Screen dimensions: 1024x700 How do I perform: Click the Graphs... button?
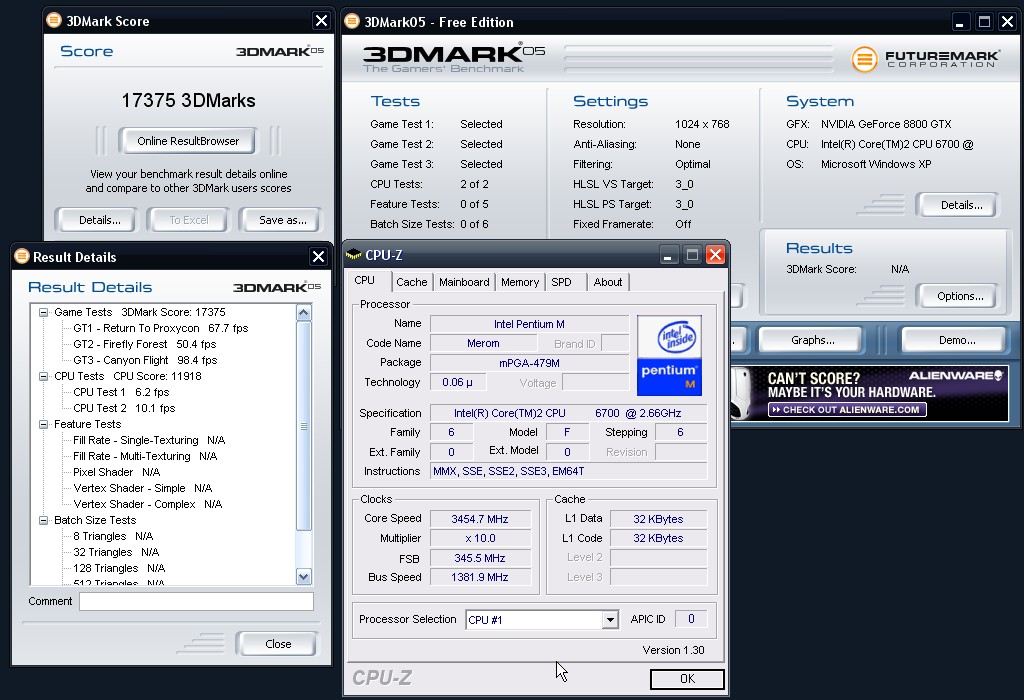(x=812, y=340)
